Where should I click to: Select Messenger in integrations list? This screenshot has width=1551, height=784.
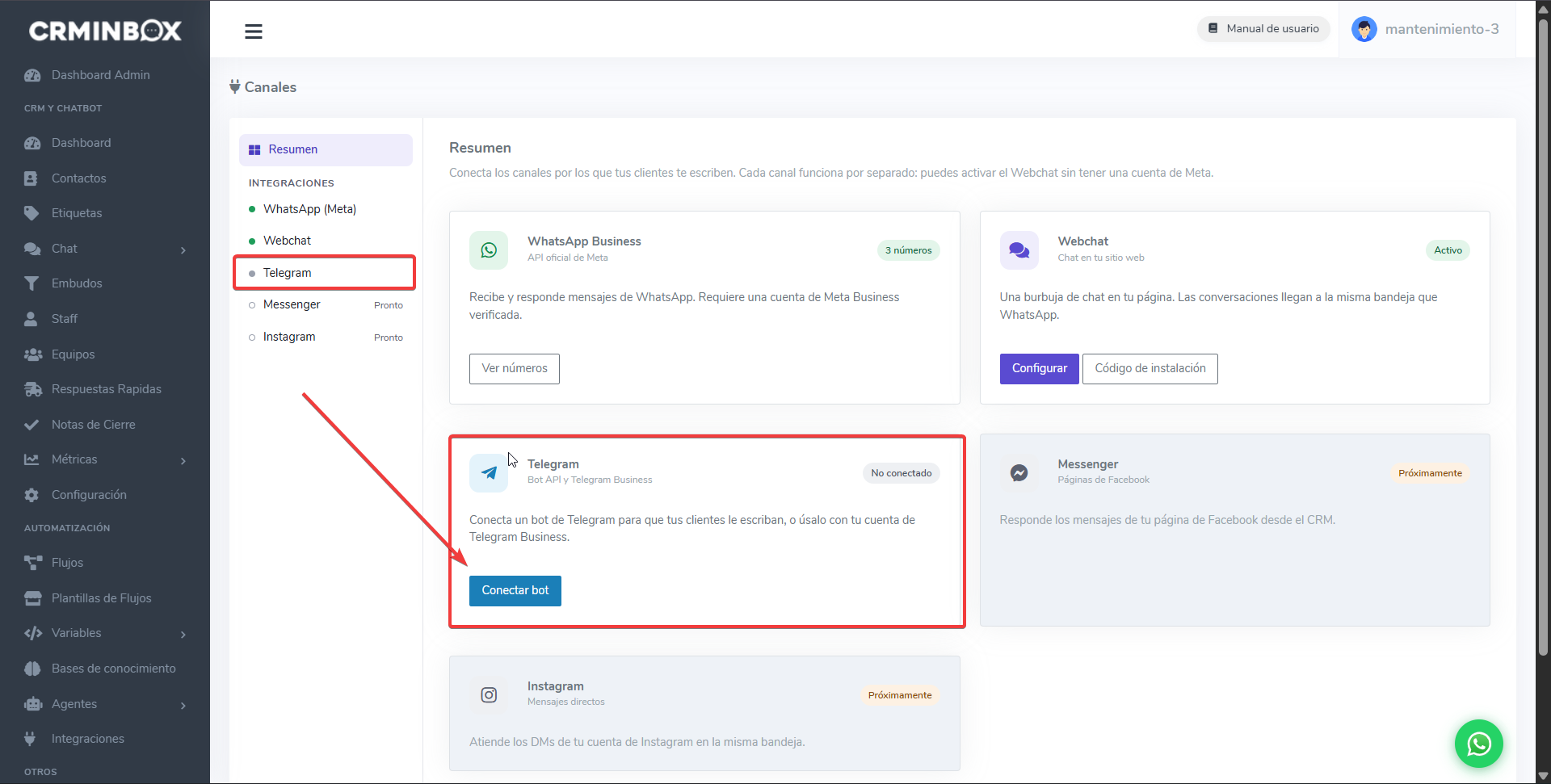coord(326,304)
